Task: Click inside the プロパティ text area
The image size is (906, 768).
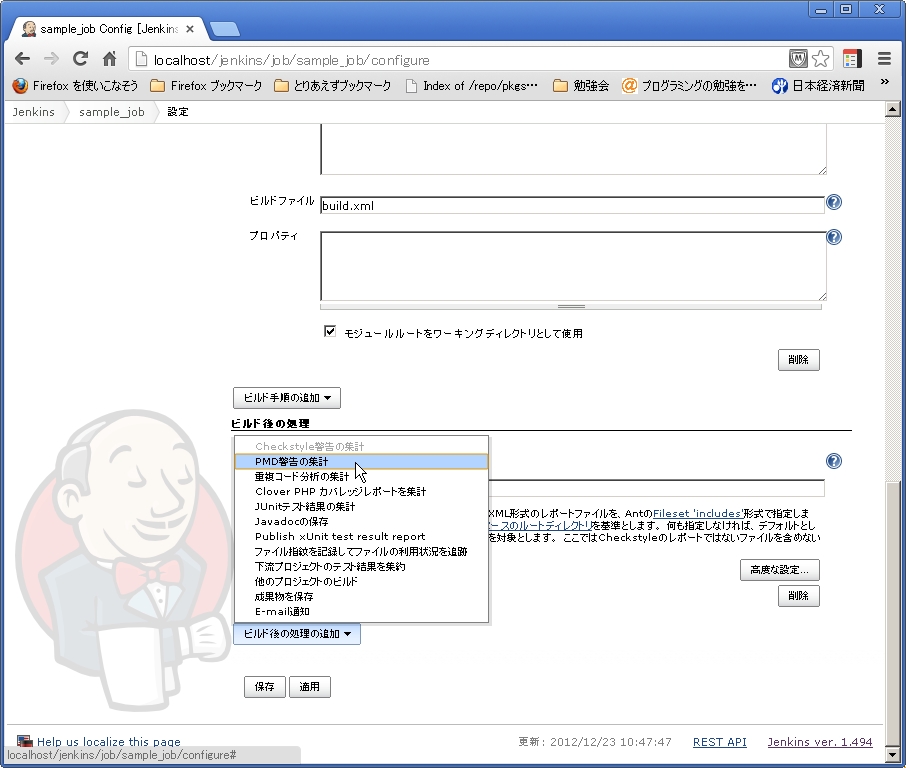Action: coord(573,266)
